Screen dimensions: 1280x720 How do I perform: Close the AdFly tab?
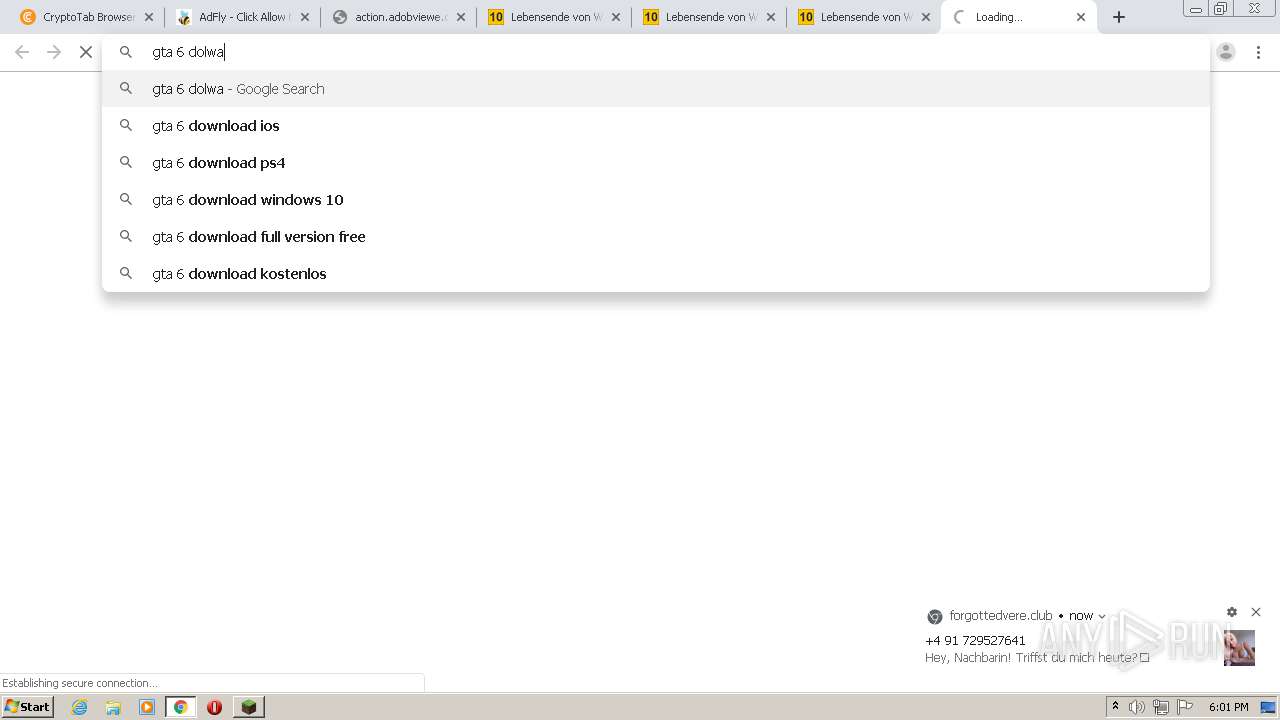click(305, 17)
